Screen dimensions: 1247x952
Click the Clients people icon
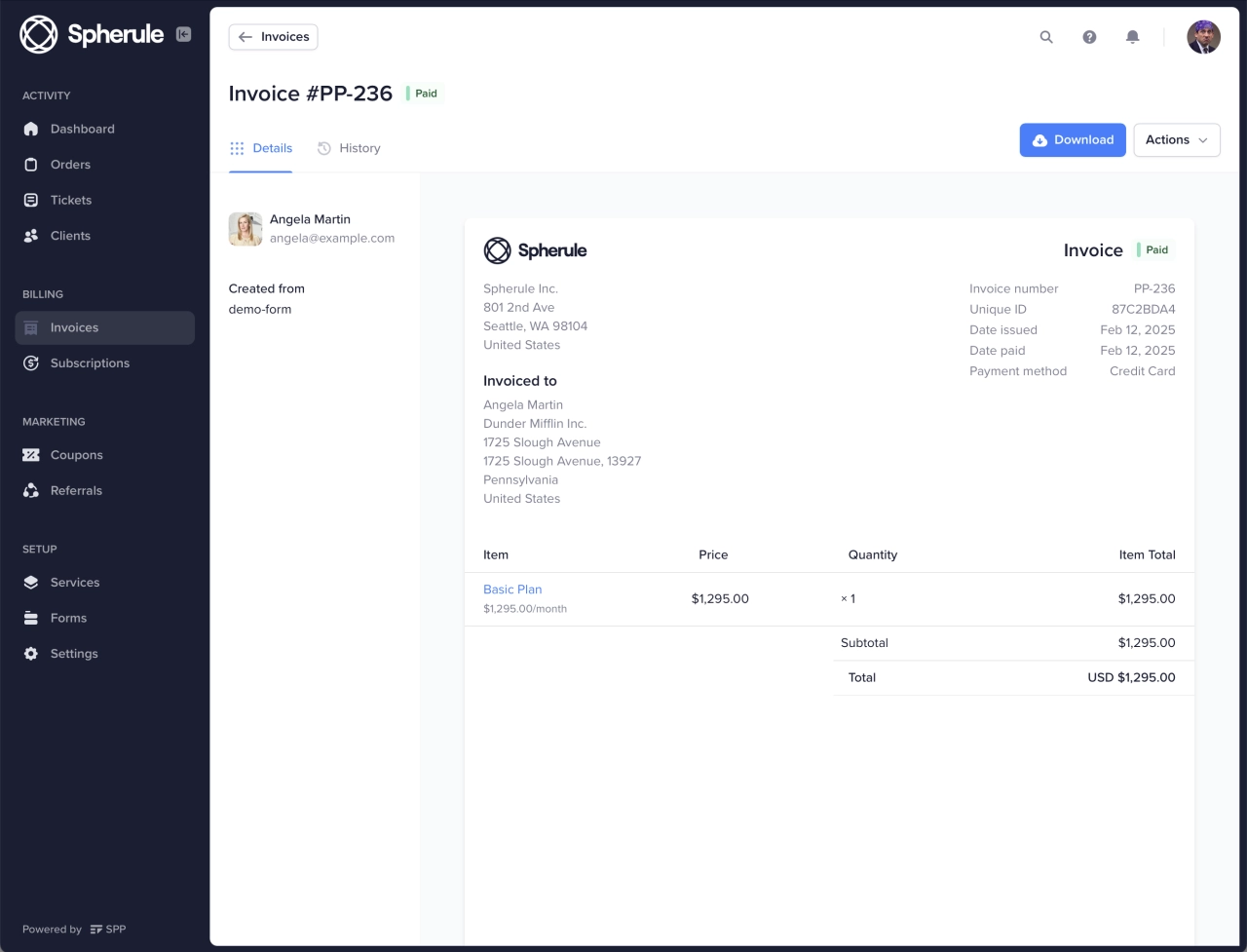click(x=31, y=236)
